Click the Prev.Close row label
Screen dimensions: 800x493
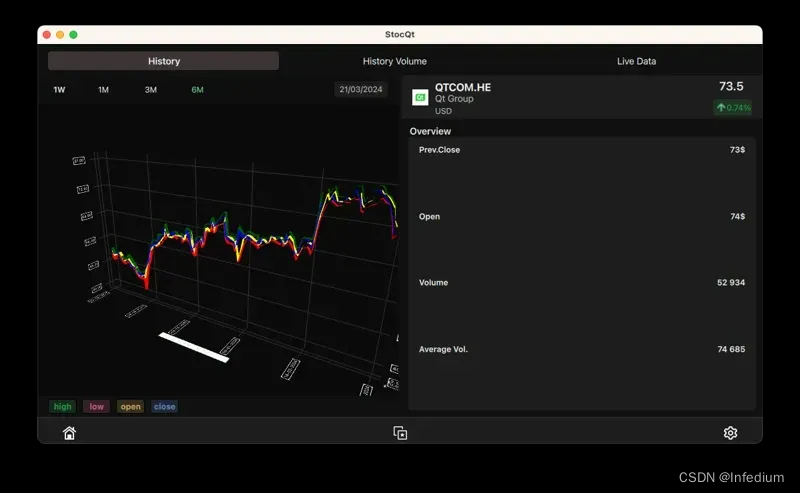[x=439, y=150]
